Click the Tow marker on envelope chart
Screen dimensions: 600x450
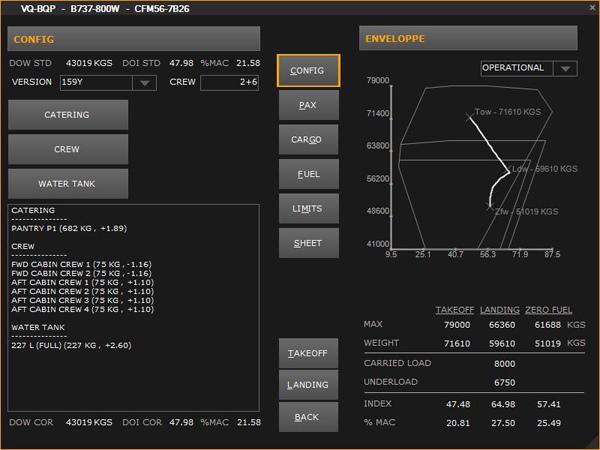point(470,118)
